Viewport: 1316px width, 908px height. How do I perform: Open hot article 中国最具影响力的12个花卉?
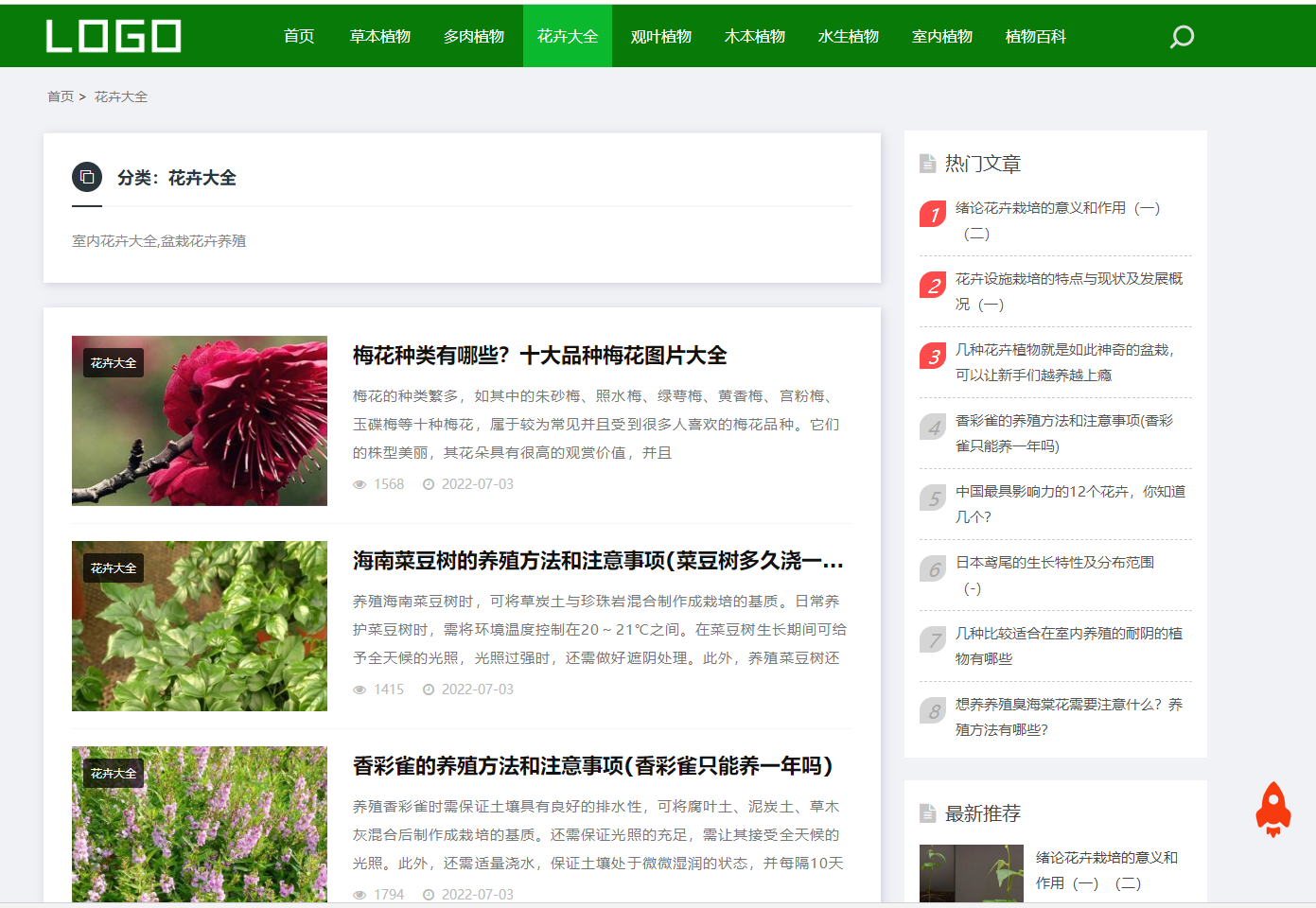(1071, 504)
